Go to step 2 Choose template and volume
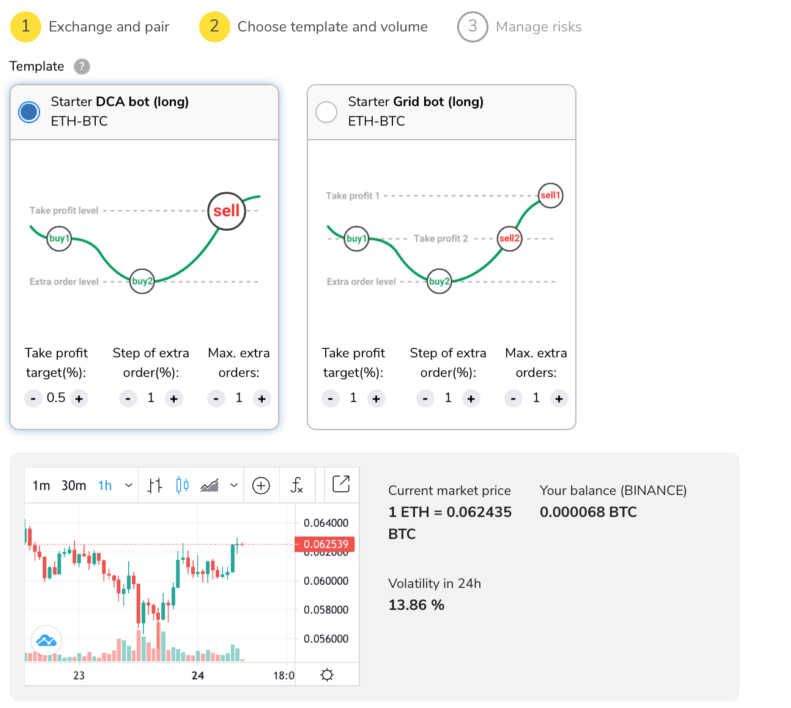This screenshot has width=791, height=708. click(313, 27)
